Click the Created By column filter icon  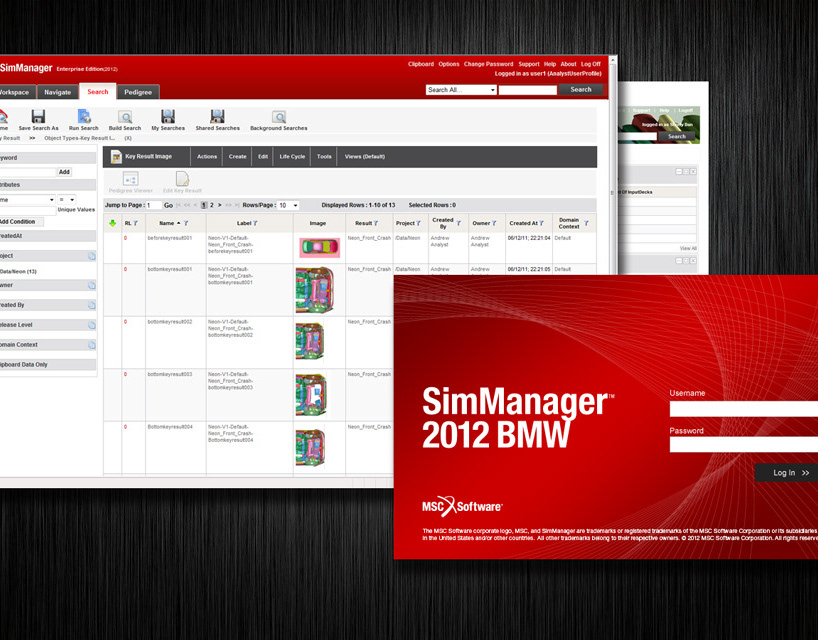459,223
